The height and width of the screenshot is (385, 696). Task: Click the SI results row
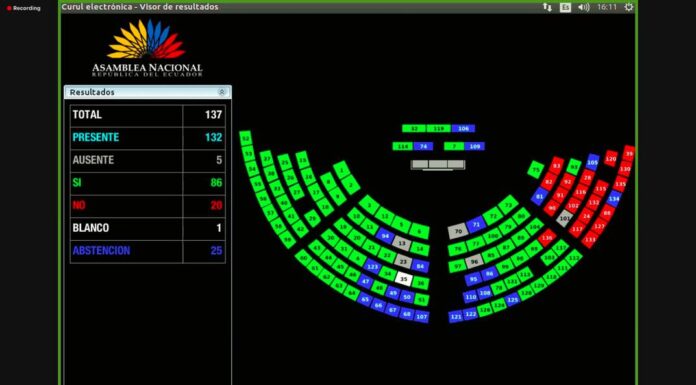[x=148, y=183]
